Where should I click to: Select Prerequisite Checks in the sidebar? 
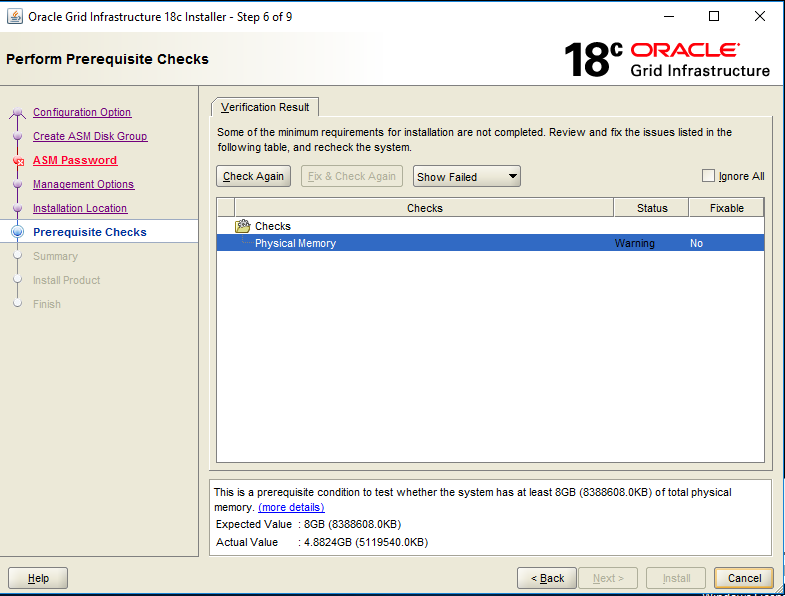tap(90, 232)
